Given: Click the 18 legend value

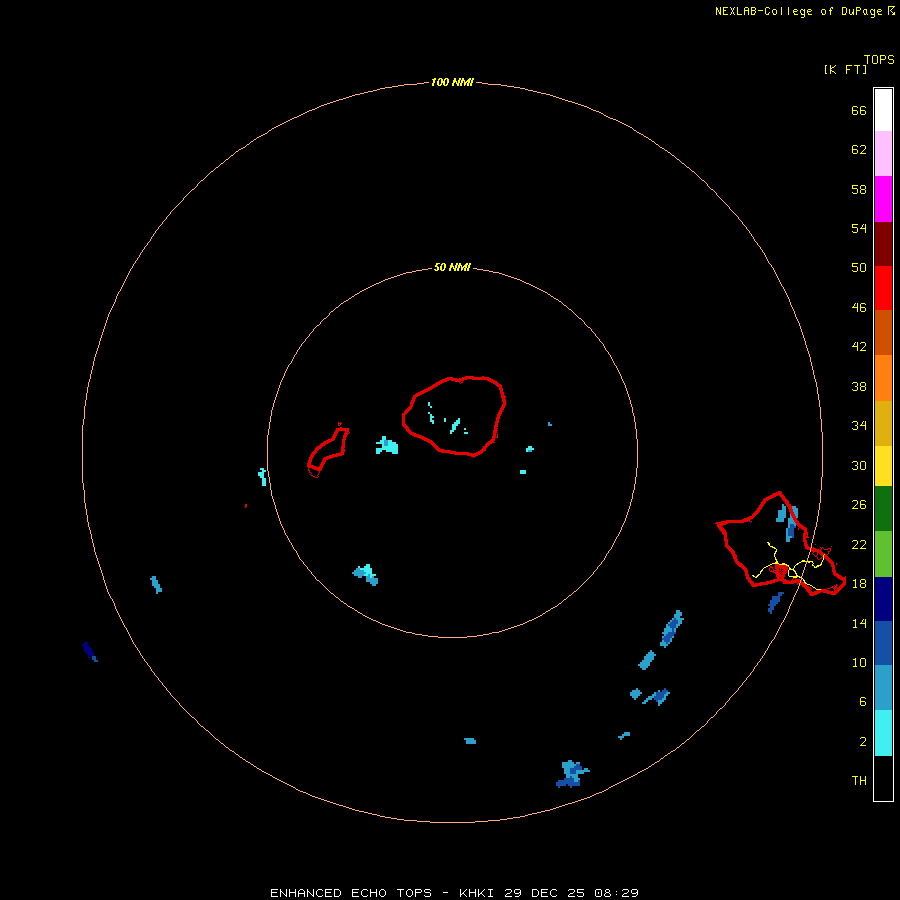Looking at the screenshot, I should [859, 583].
